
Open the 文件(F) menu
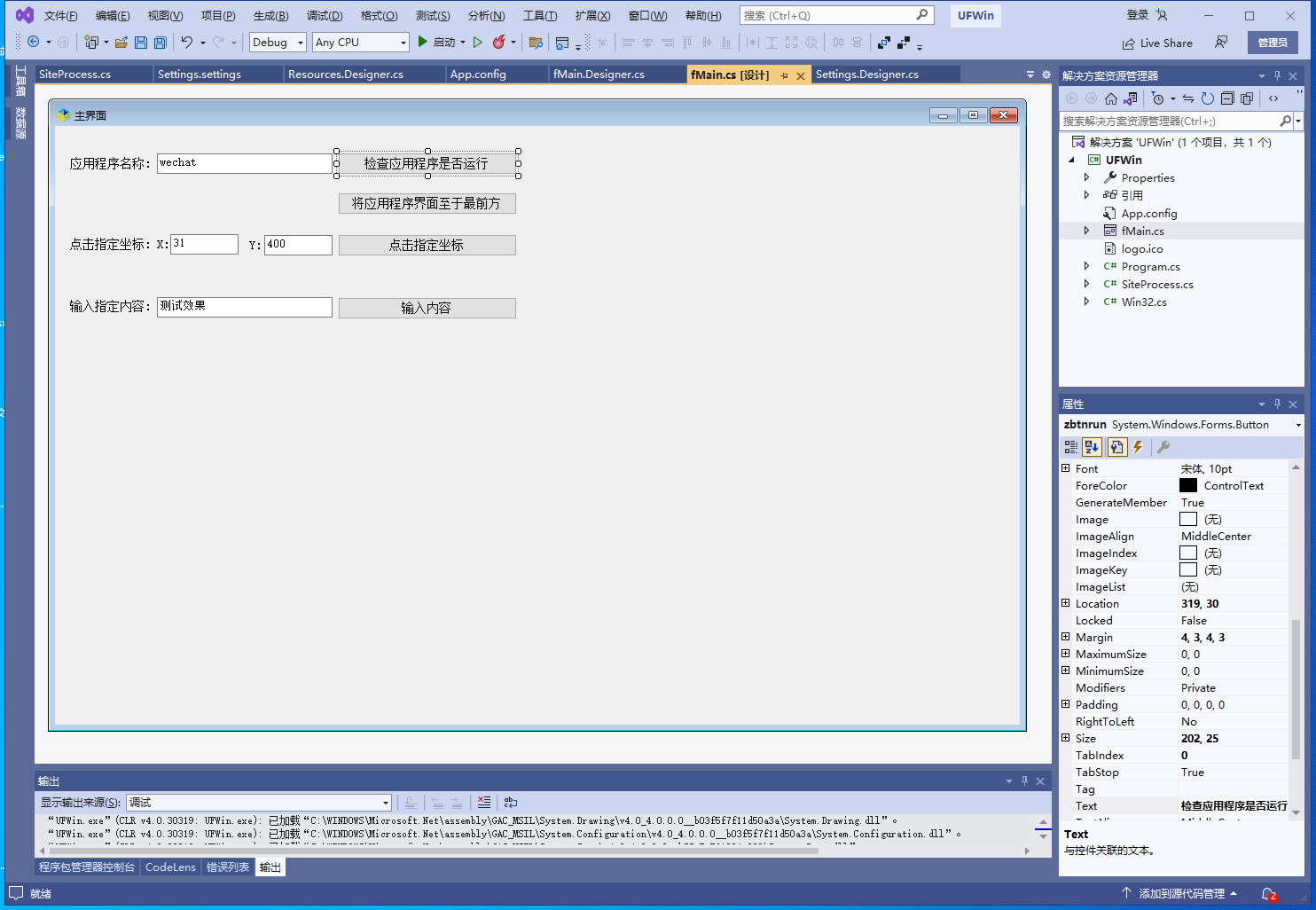coord(60,16)
